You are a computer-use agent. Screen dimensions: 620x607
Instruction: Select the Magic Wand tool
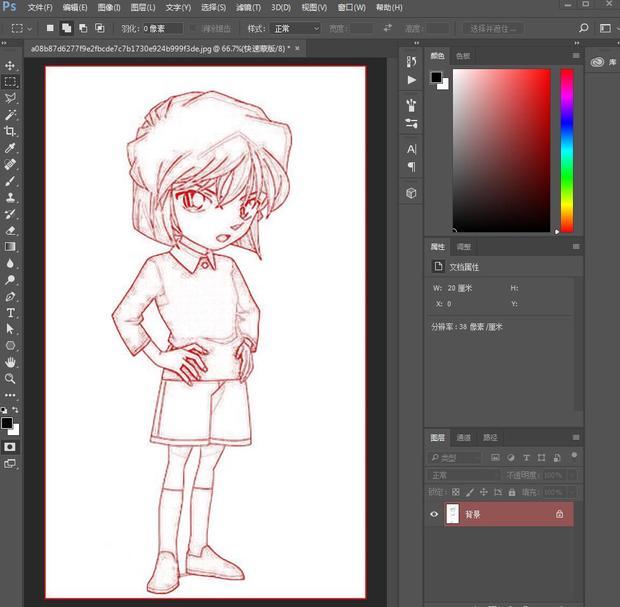[10, 115]
